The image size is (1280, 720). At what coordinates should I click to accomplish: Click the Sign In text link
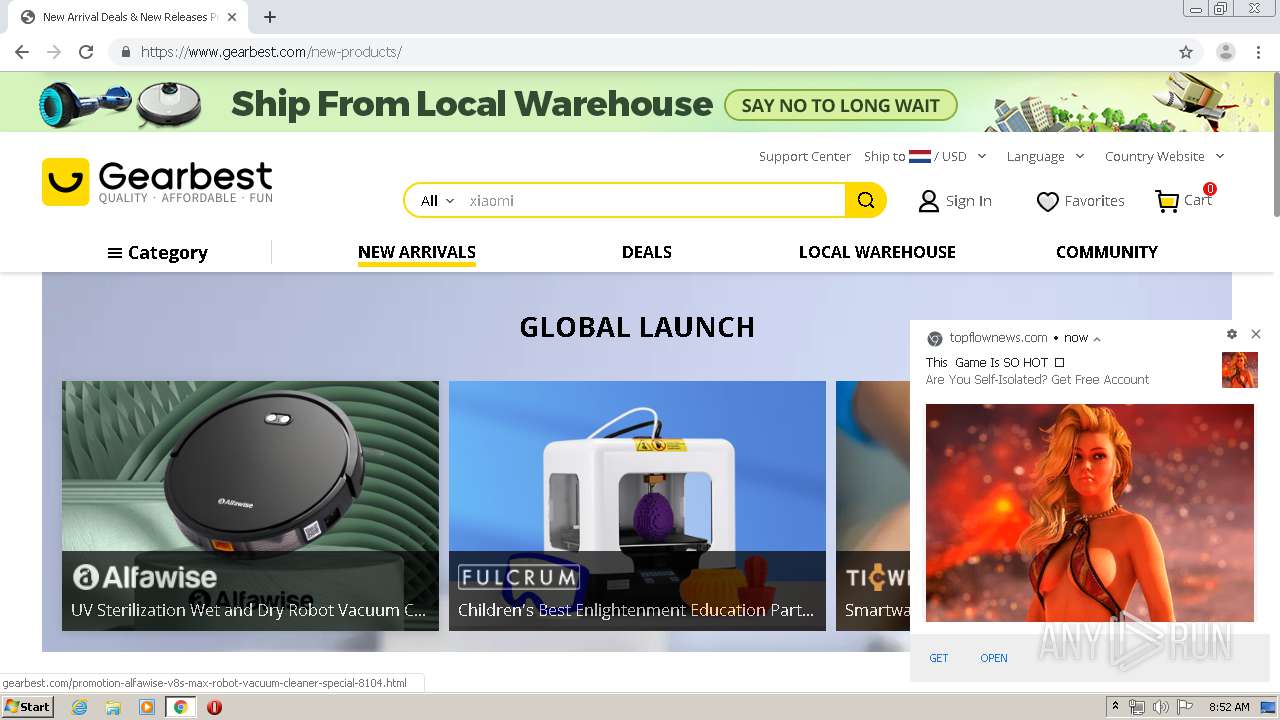tap(969, 201)
